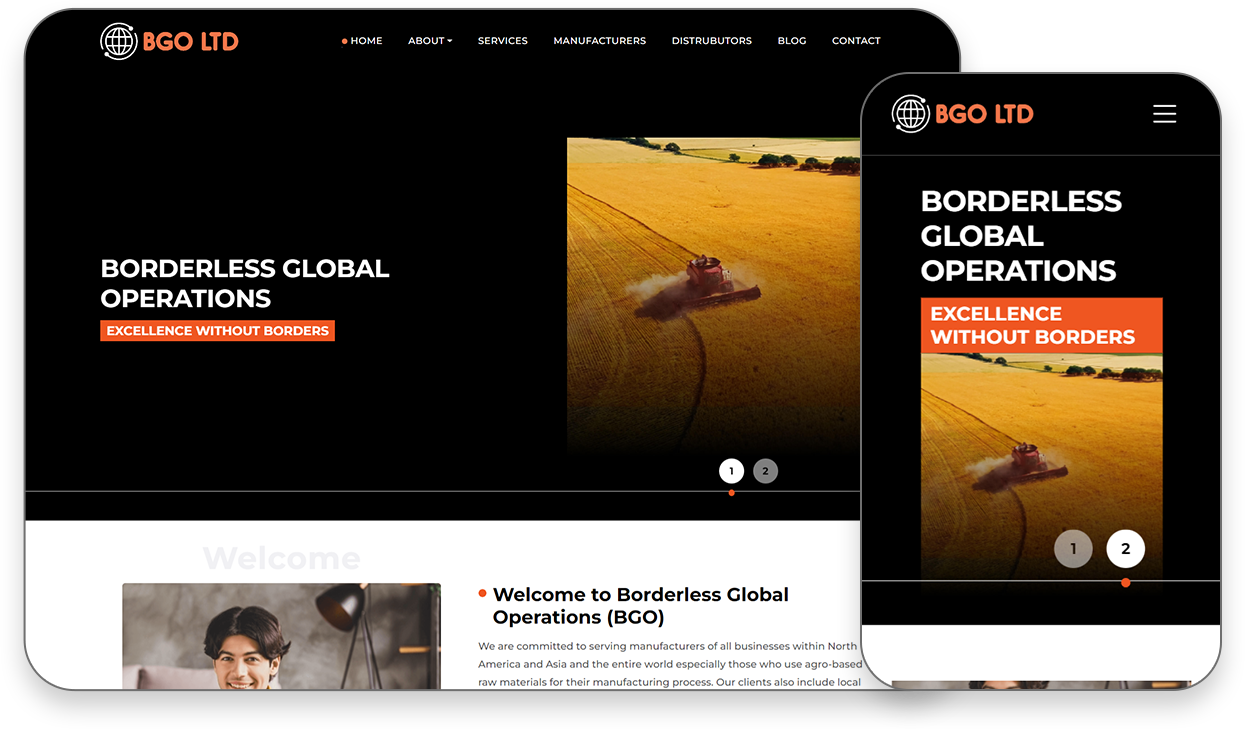Open the Distrubutors menu link
Screen dimensions: 1245x729
[711, 41]
